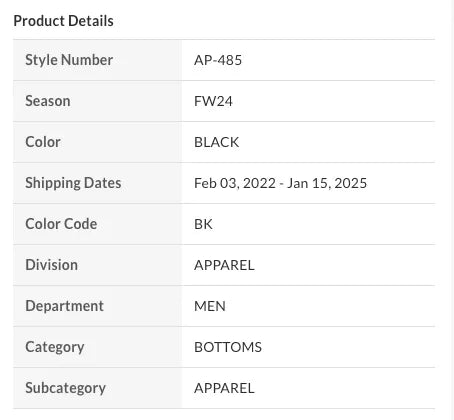Select the Division label cell
Screen dimensions: 454x420
pyautogui.click(x=97, y=265)
